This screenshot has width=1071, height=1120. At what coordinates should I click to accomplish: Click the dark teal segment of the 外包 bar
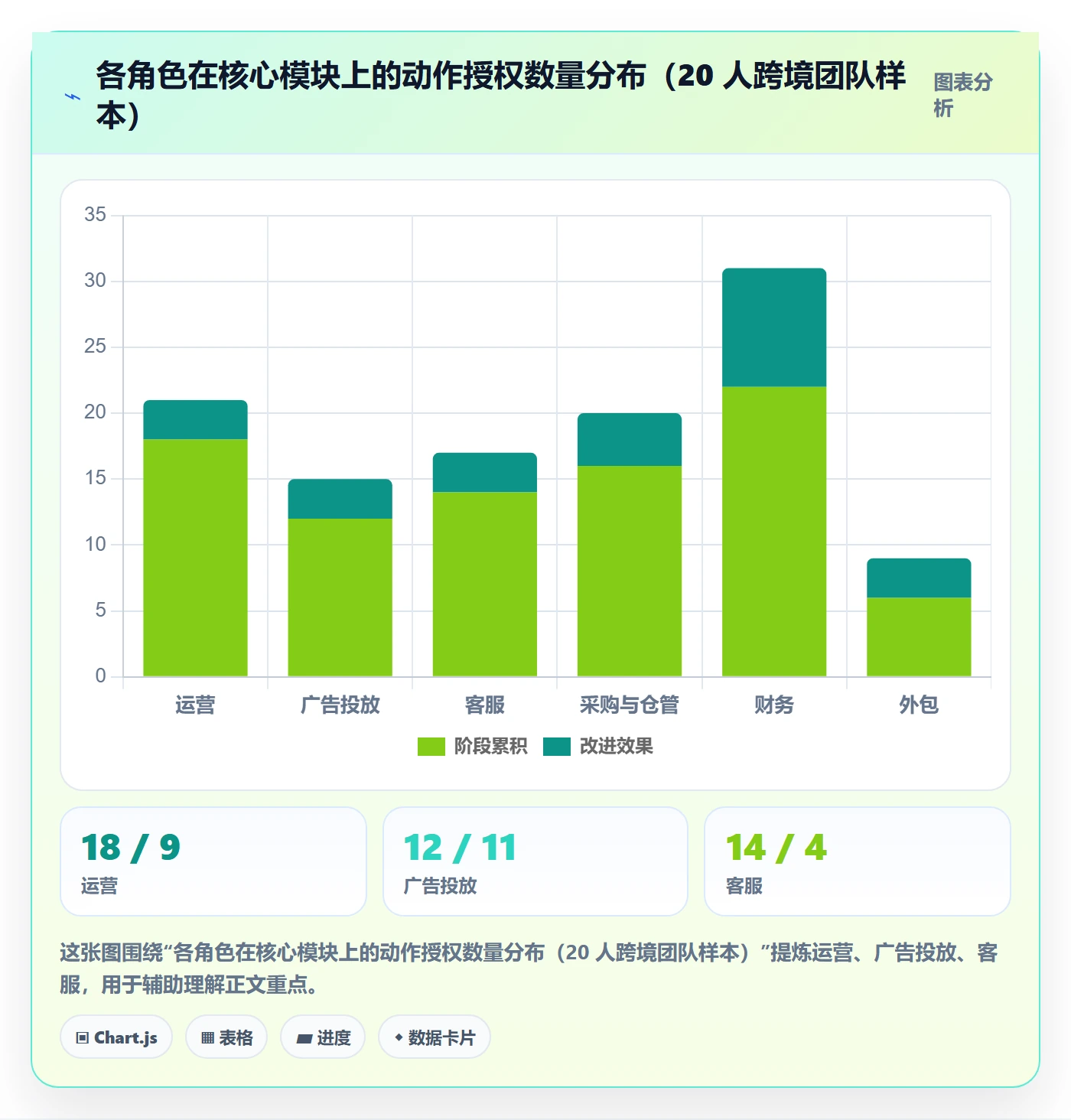click(x=919, y=578)
